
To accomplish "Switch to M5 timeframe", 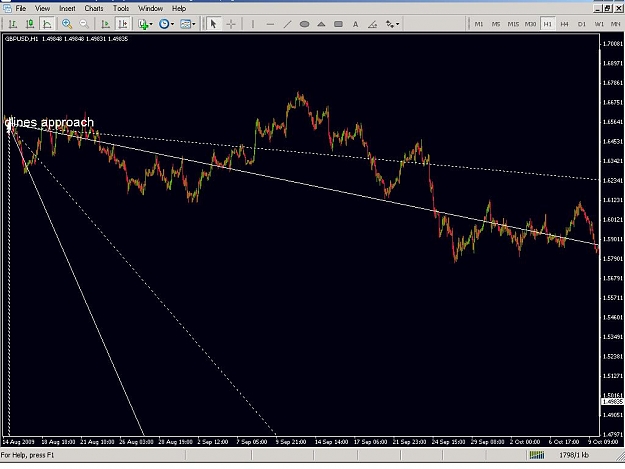I will 496,24.
